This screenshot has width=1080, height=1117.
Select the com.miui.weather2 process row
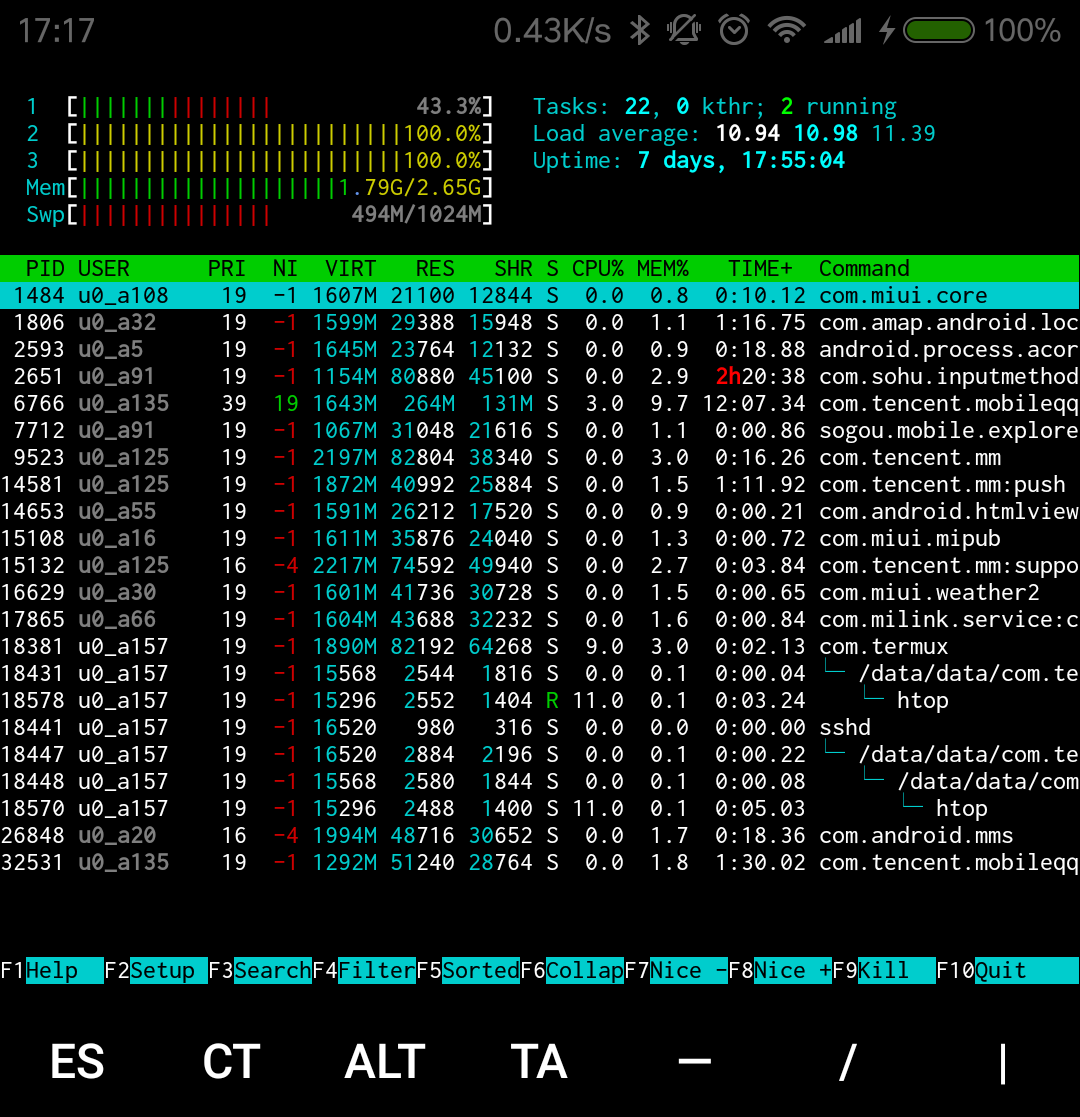click(540, 593)
